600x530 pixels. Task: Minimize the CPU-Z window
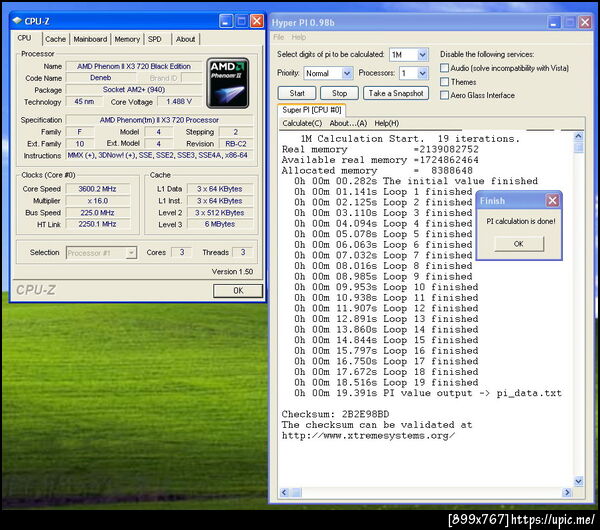pos(228,21)
